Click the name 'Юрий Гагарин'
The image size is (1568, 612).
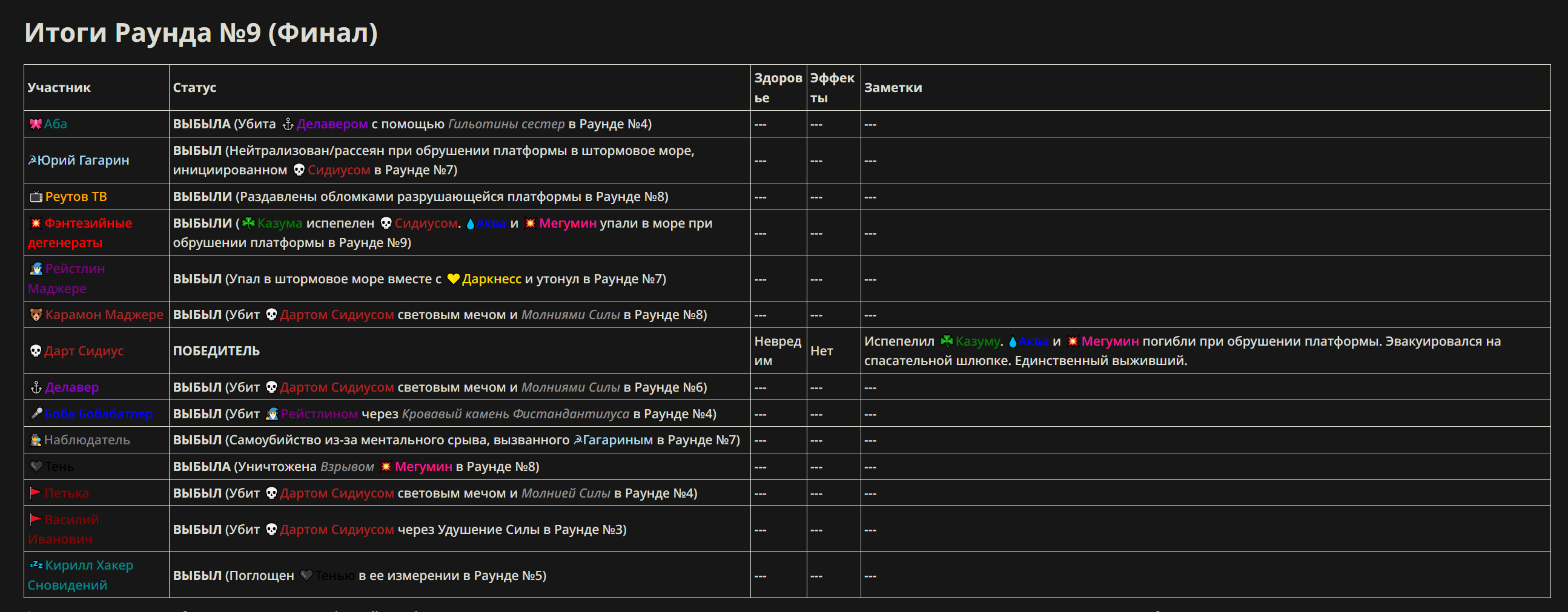84,160
